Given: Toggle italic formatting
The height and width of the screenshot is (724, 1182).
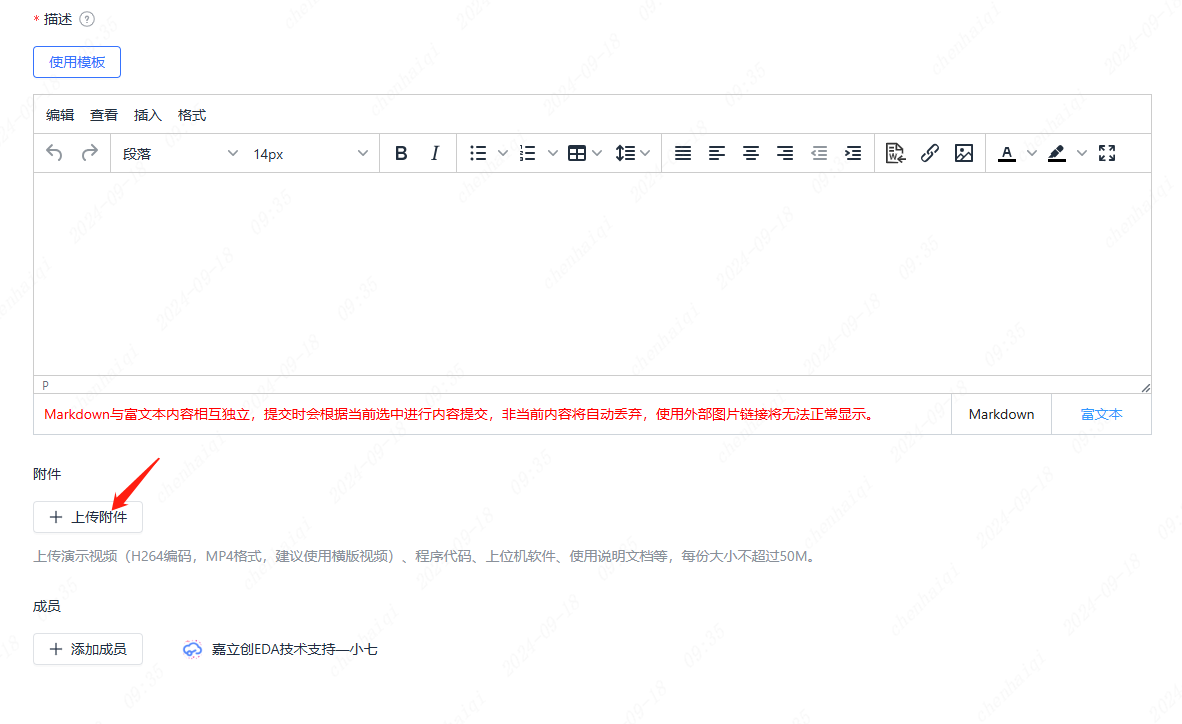Looking at the screenshot, I should (x=435, y=153).
